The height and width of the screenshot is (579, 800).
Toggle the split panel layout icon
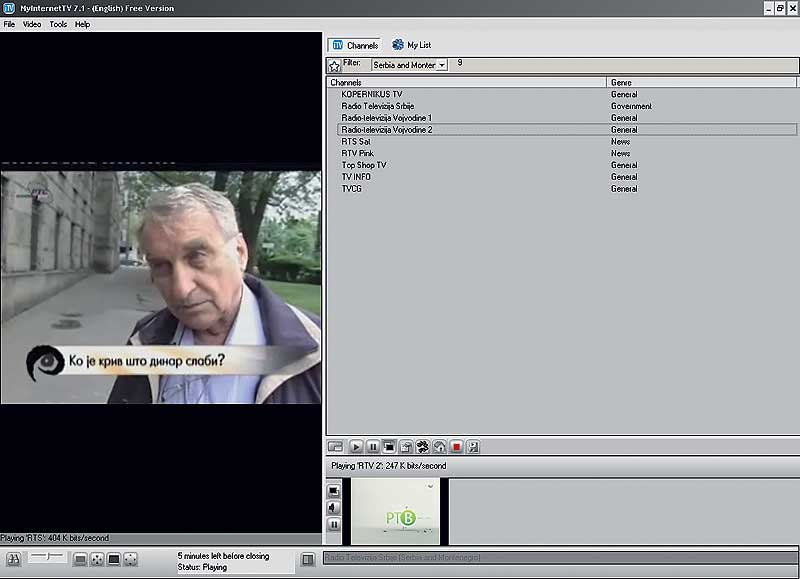tap(308, 560)
